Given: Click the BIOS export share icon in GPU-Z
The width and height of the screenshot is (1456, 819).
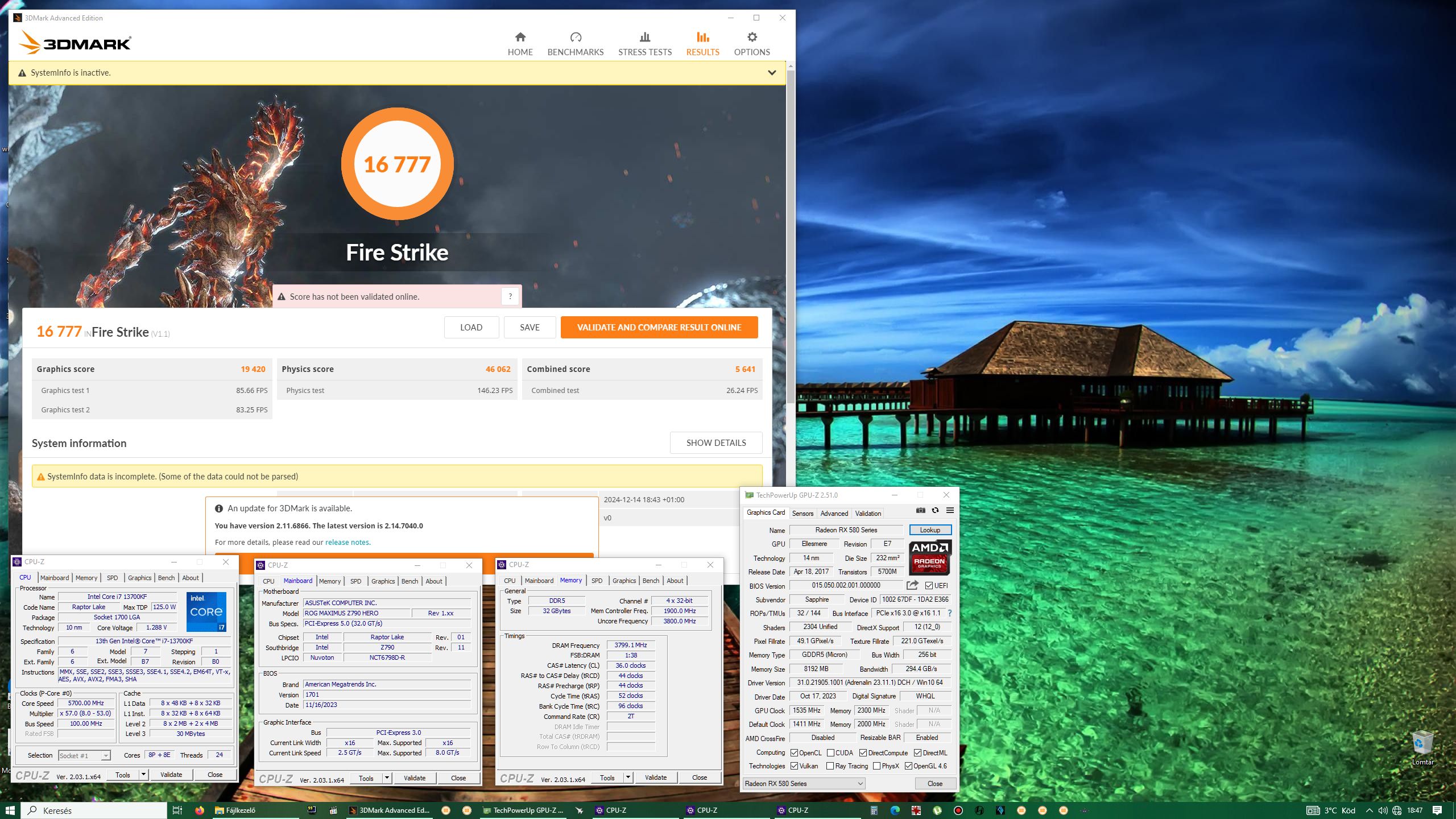Looking at the screenshot, I should click(912, 585).
